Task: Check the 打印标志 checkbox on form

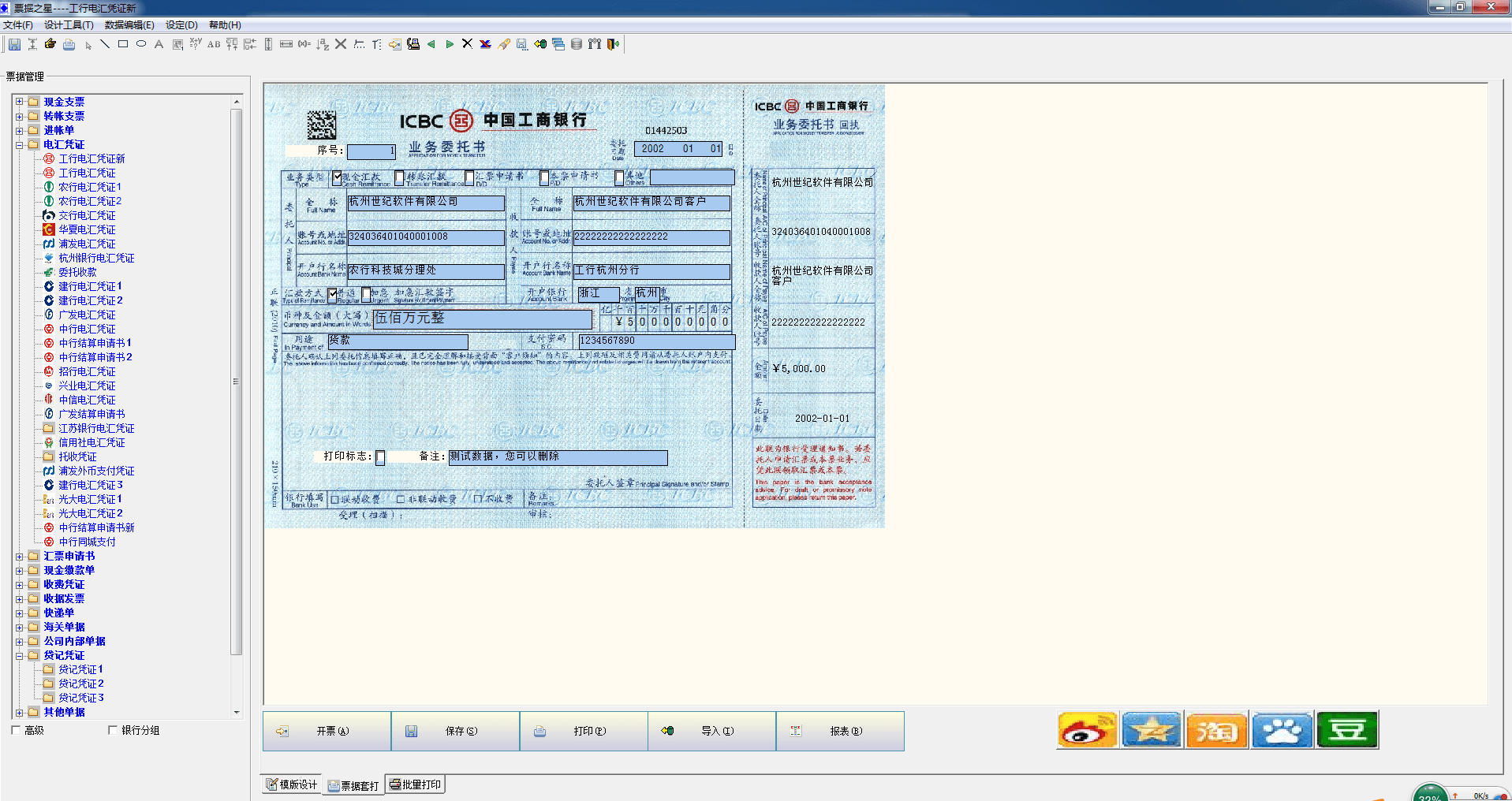Action: (380, 457)
